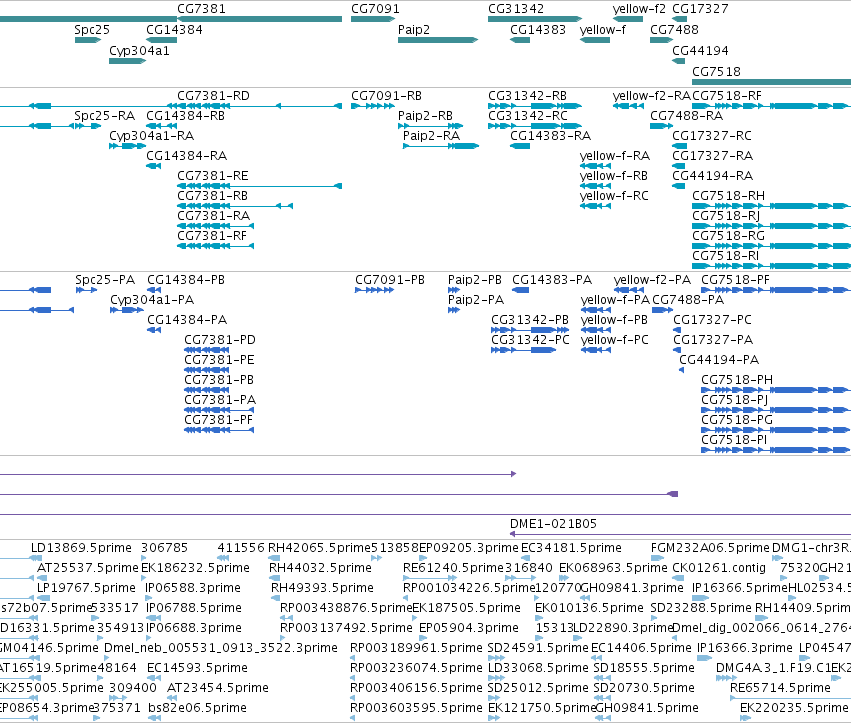Click transcript CG7518-RI label
851x723 pixels.
click(x=725, y=256)
